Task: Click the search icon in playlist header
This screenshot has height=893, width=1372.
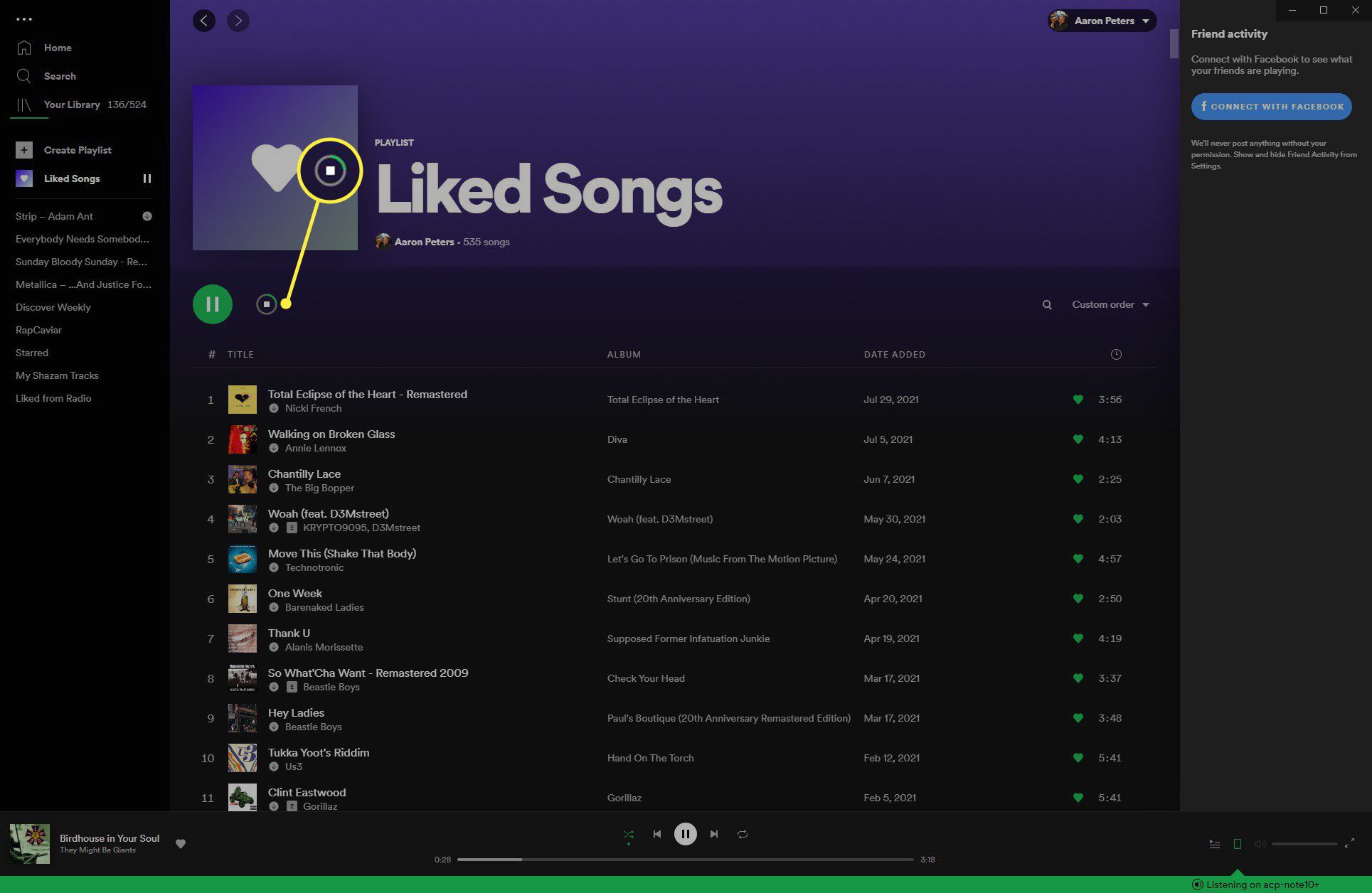Action: [x=1047, y=305]
